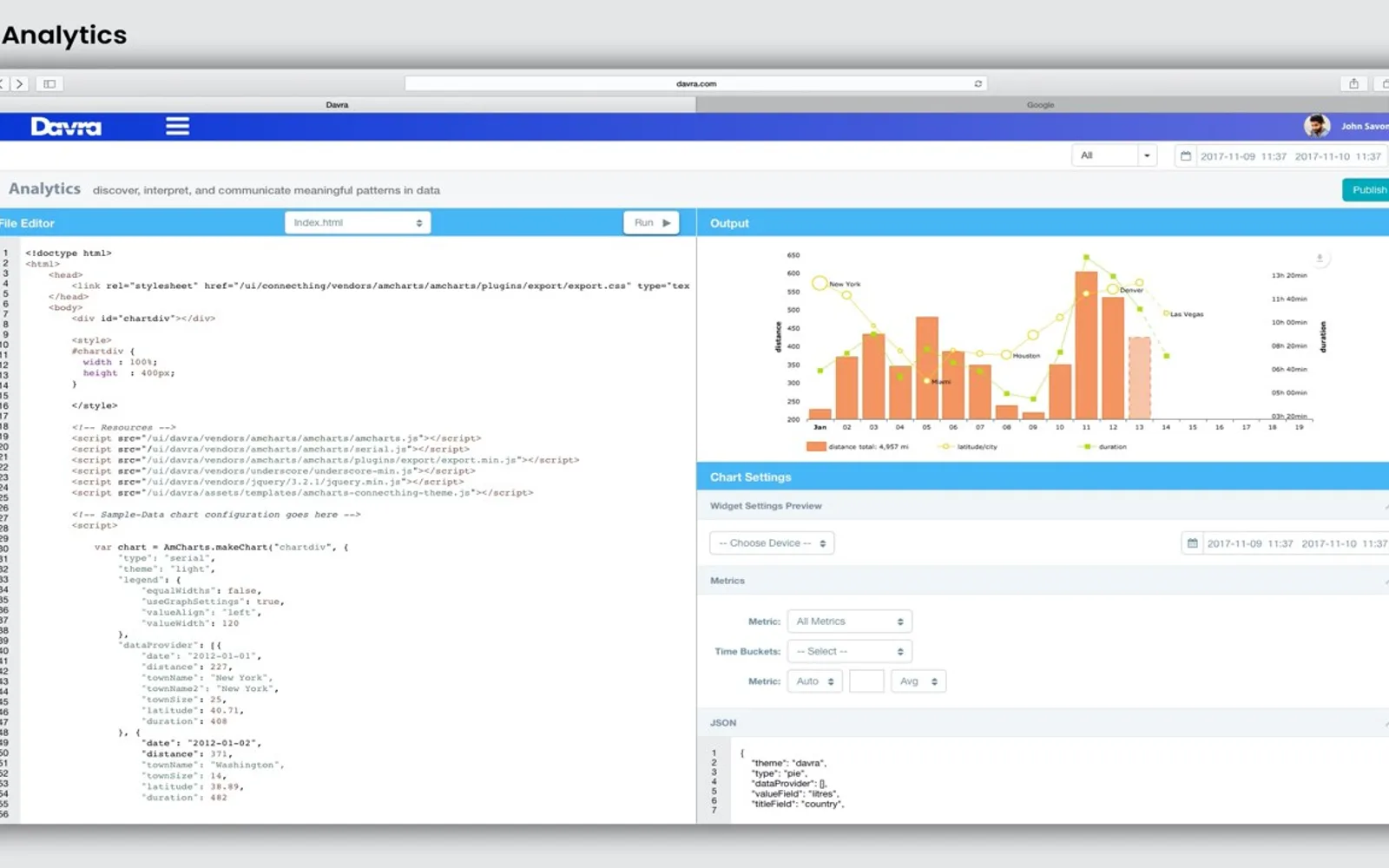
Task: Click the Houston chart bullet
Action: click(x=1006, y=354)
